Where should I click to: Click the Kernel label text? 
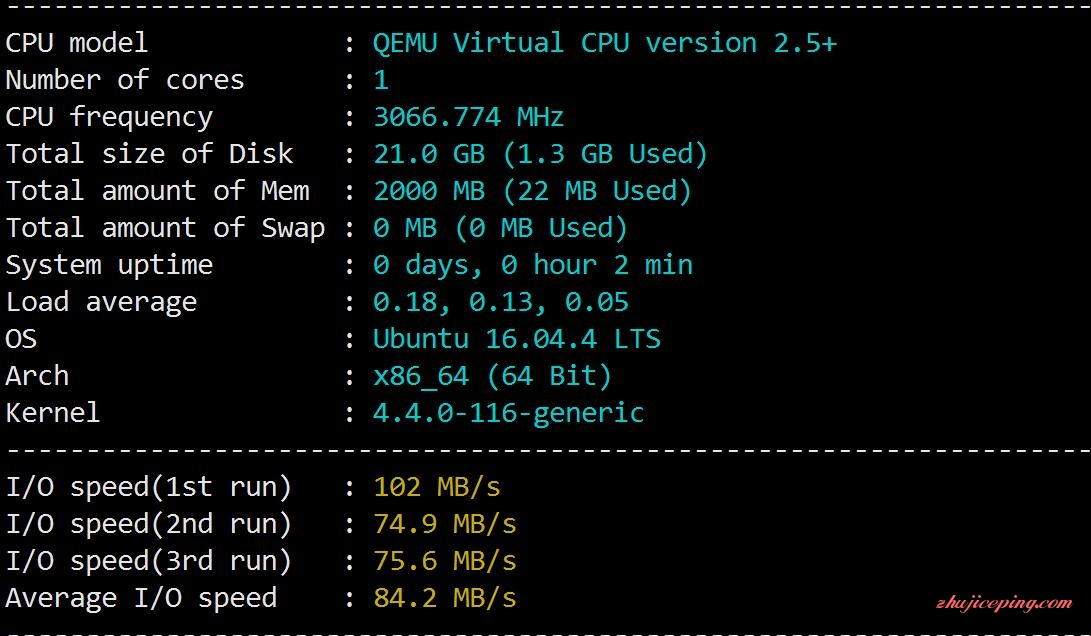coord(53,413)
